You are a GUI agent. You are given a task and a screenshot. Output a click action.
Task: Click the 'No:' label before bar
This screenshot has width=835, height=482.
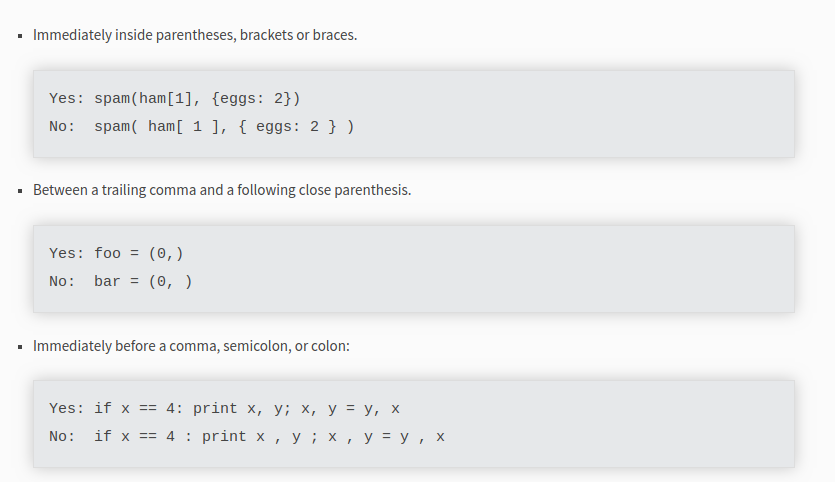point(62,282)
